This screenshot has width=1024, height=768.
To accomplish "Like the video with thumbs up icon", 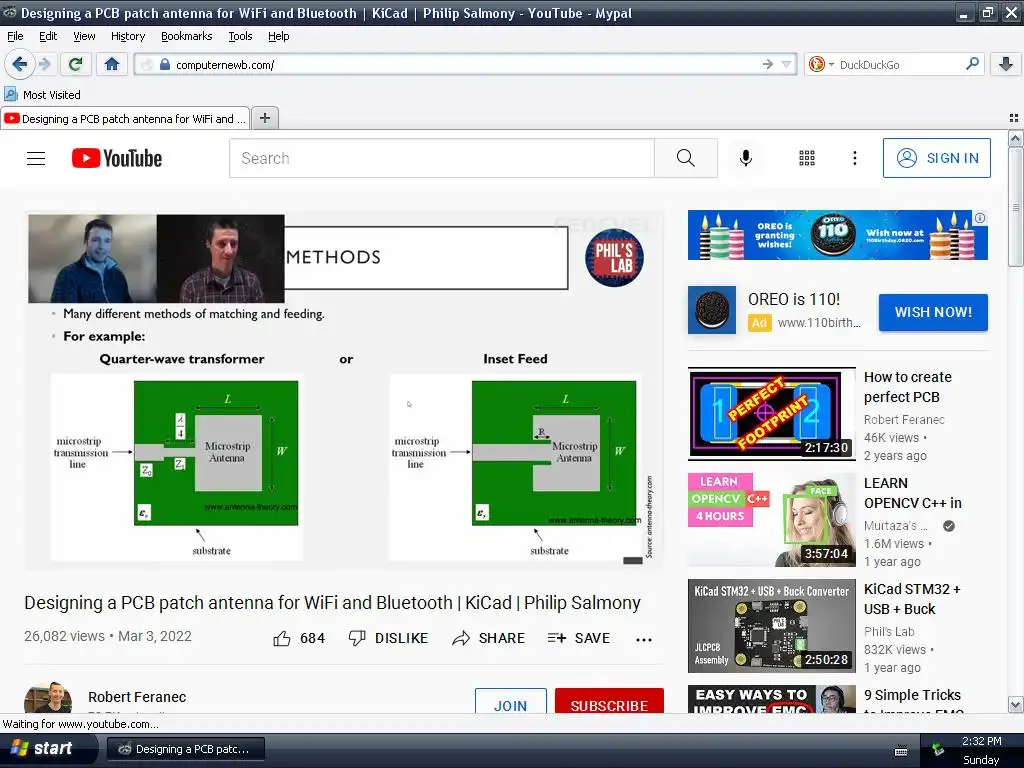I will pyautogui.click(x=281, y=638).
